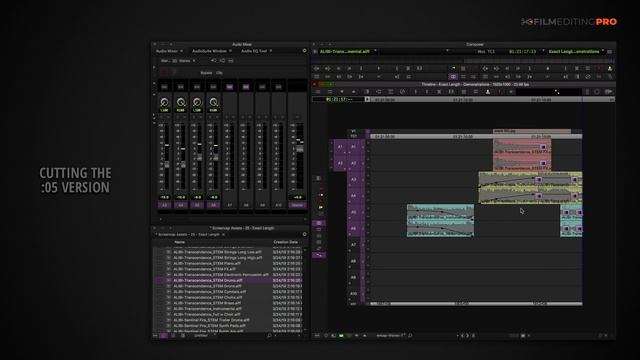
Task: Select the purple text view icon in bin footer
Action: pos(164,336)
